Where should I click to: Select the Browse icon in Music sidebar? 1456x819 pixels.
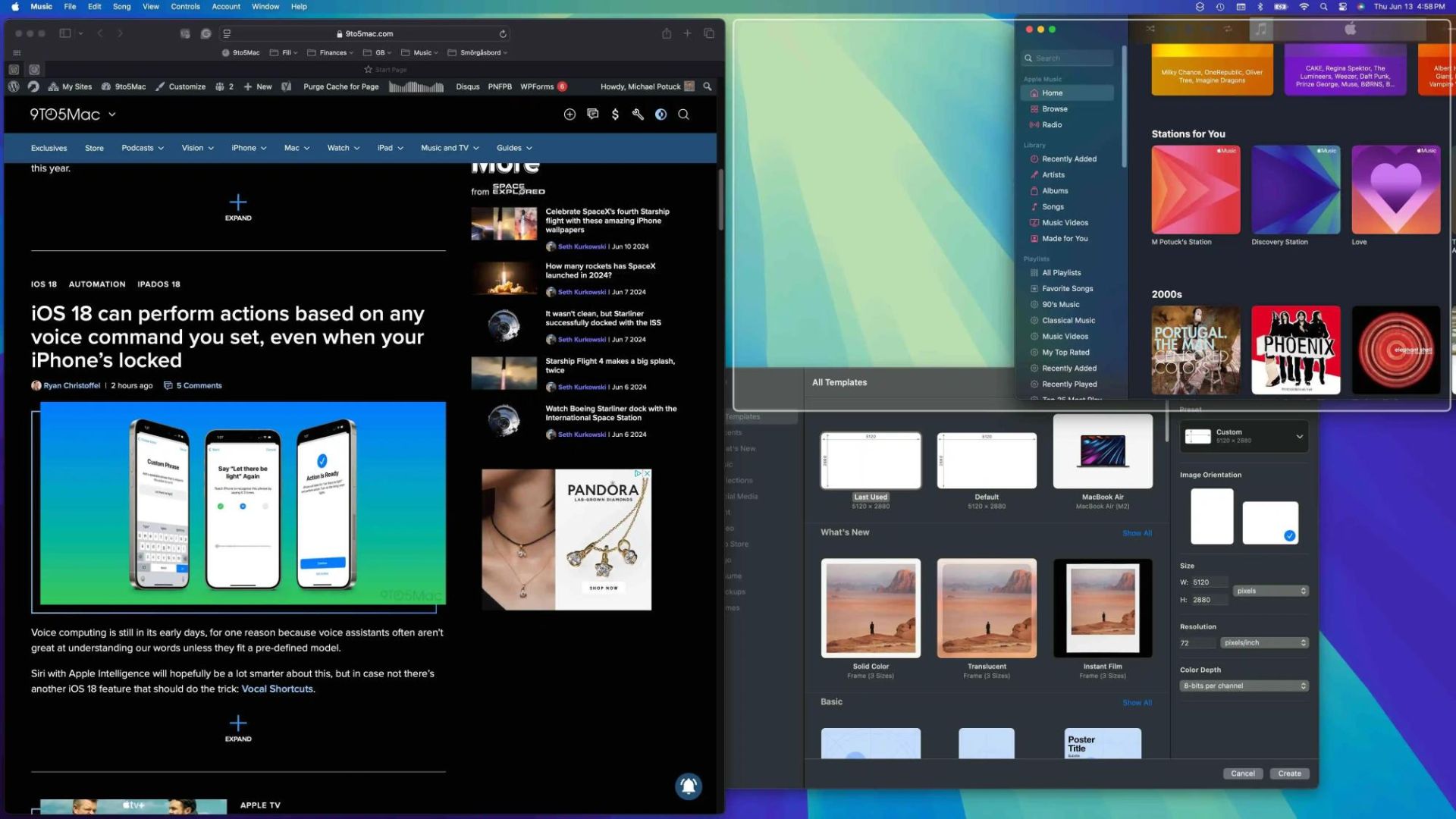(x=1034, y=108)
